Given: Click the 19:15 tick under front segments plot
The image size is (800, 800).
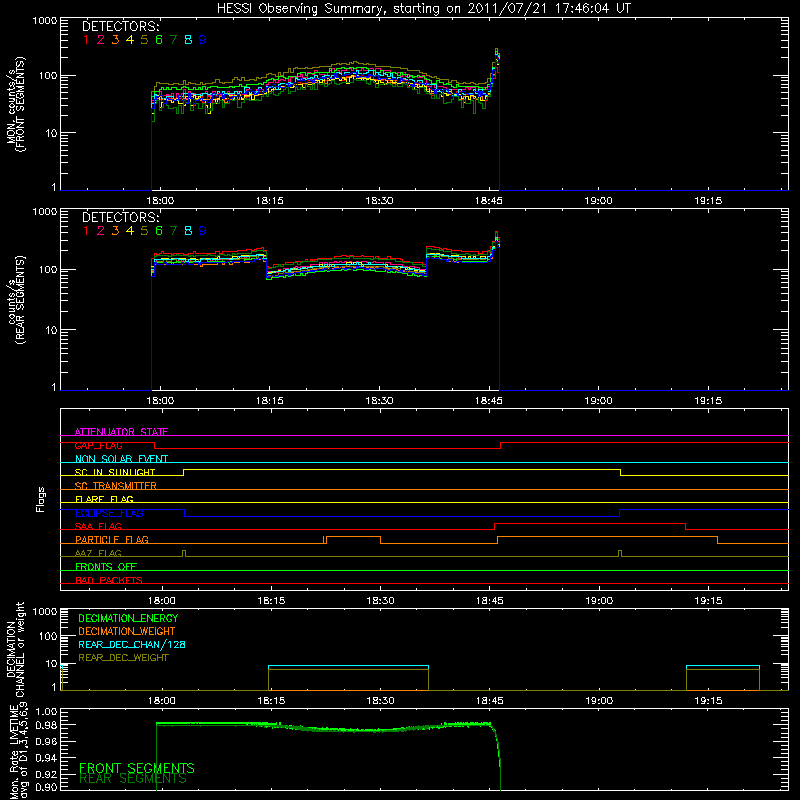Looking at the screenshot, I should click(708, 201).
